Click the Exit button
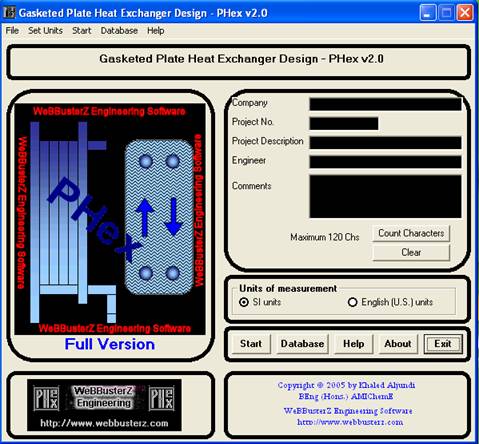Image resolution: width=479 pixels, height=444 pixels. (443, 344)
